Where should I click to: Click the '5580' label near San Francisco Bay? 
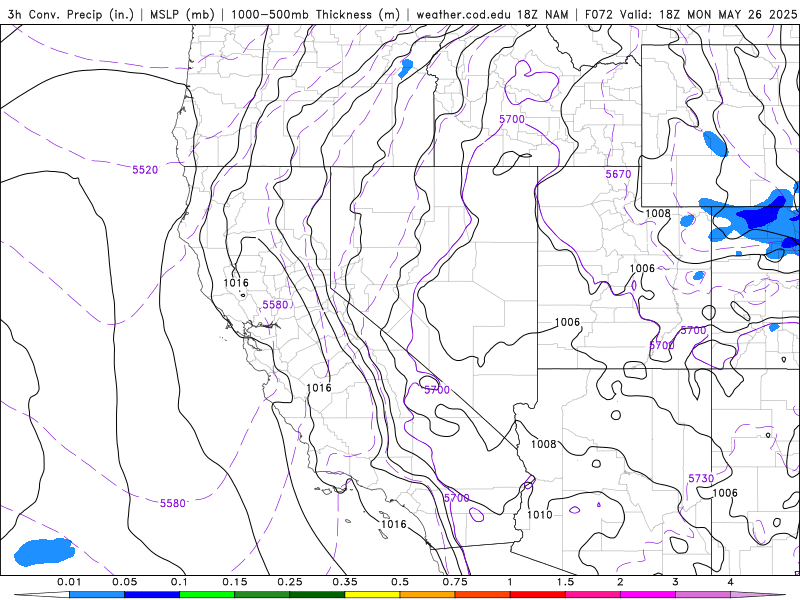[x=275, y=305]
